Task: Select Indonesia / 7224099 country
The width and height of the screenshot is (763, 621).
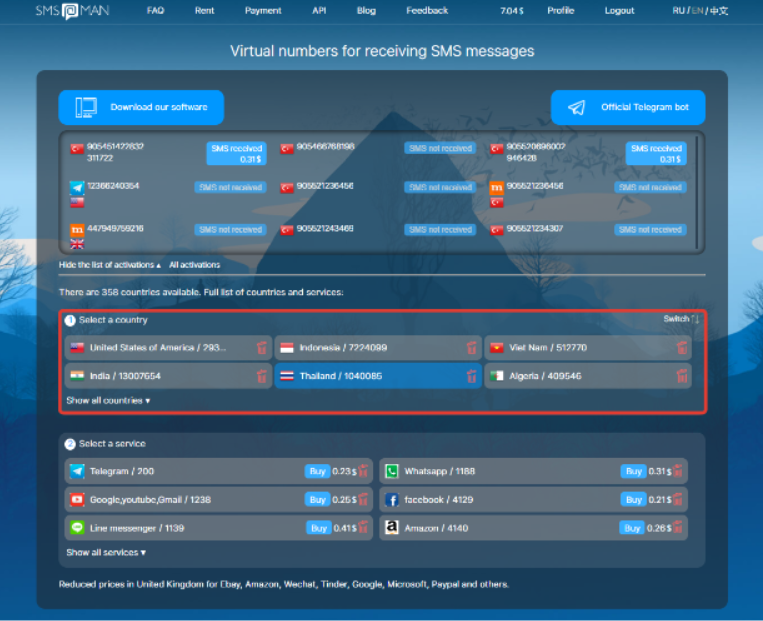Action: [x=378, y=347]
